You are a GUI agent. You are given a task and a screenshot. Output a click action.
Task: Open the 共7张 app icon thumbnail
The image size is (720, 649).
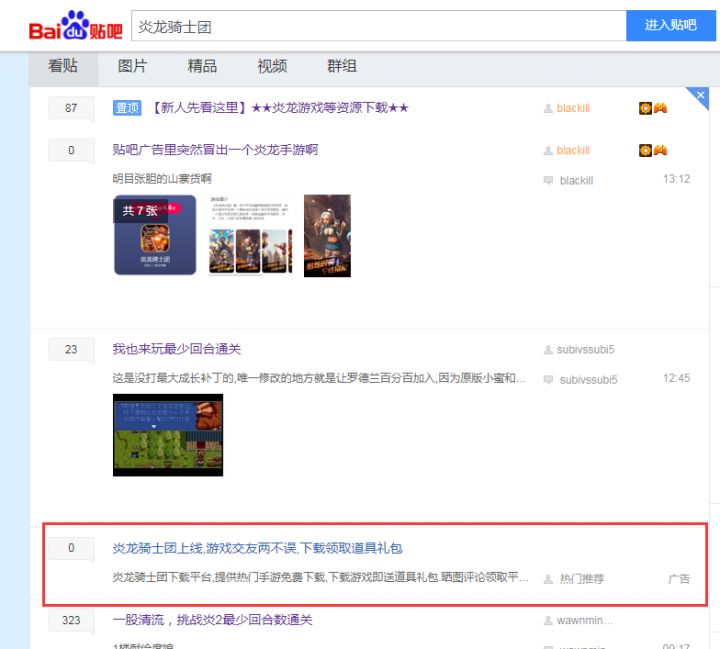155,235
